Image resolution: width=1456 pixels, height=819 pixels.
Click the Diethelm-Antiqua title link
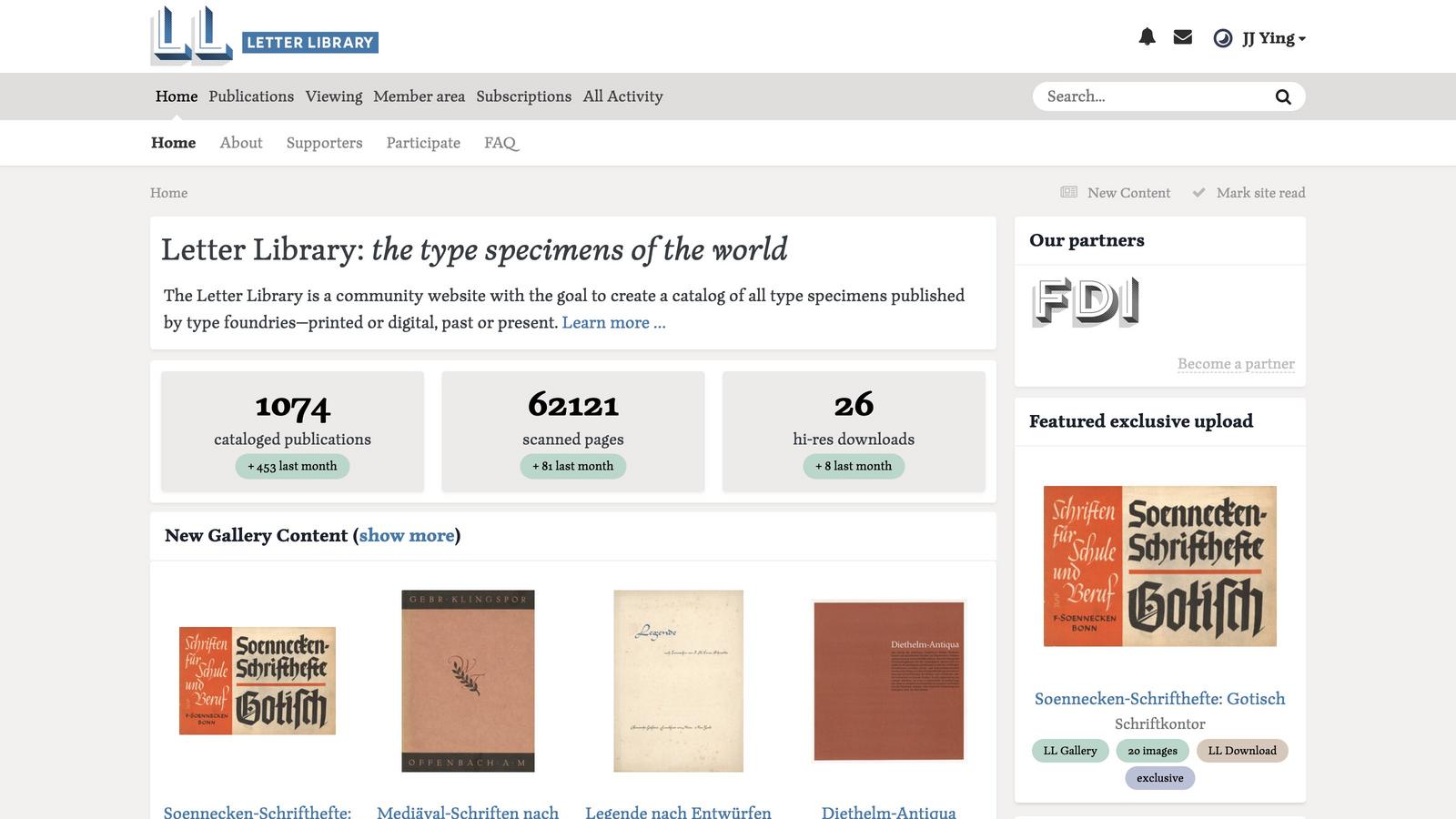pos(888,812)
